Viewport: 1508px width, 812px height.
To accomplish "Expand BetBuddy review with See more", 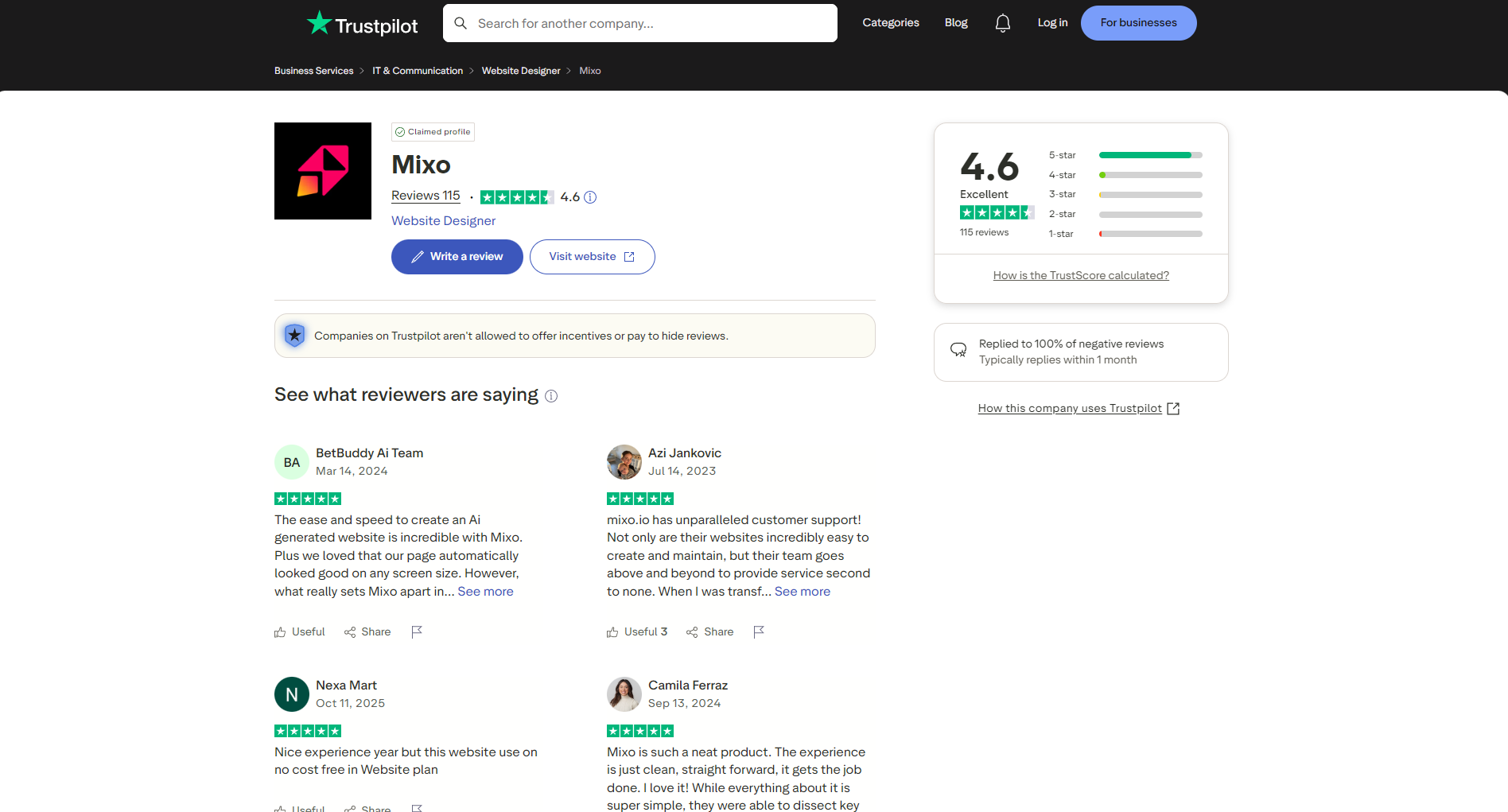I will coord(485,592).
